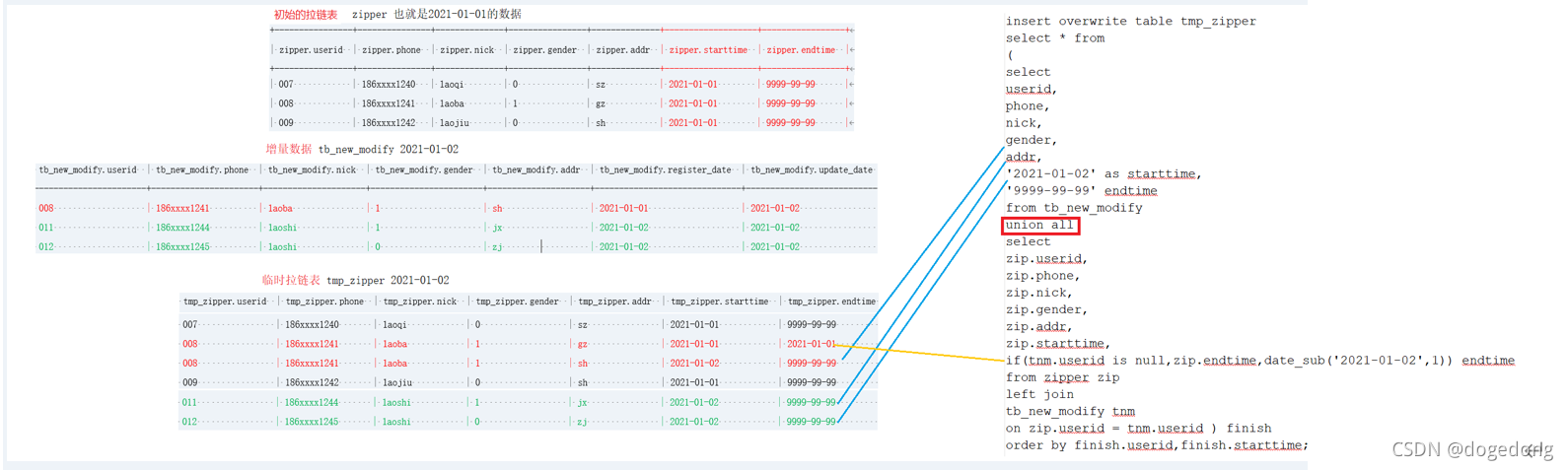1568x470 pixels.
Task: Select green userid 011 in tb_new_modify table
Action: (46, 228)
